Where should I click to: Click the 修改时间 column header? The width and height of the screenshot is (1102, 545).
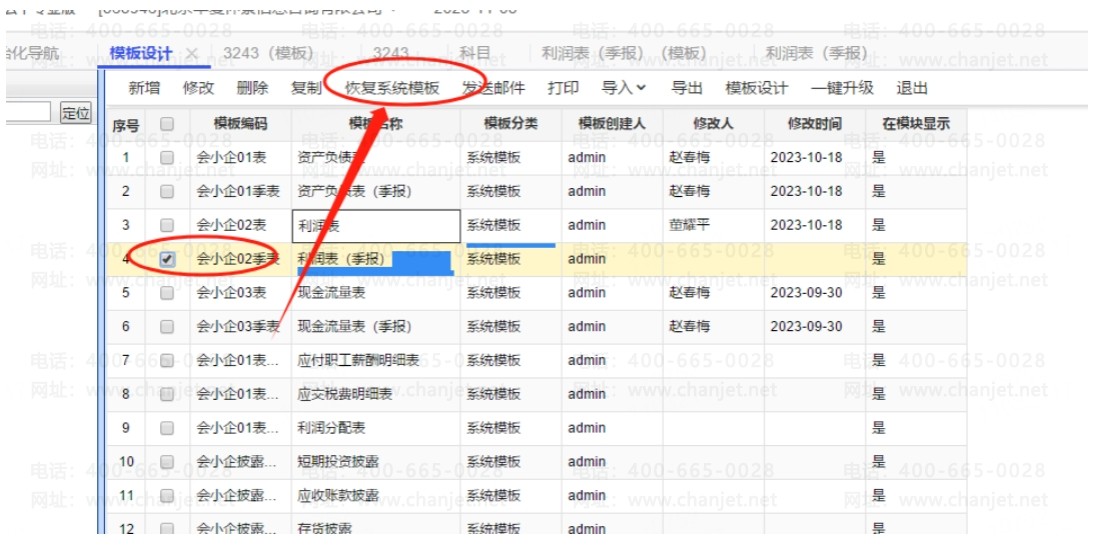pyautogui.click(x=814, y=124)
